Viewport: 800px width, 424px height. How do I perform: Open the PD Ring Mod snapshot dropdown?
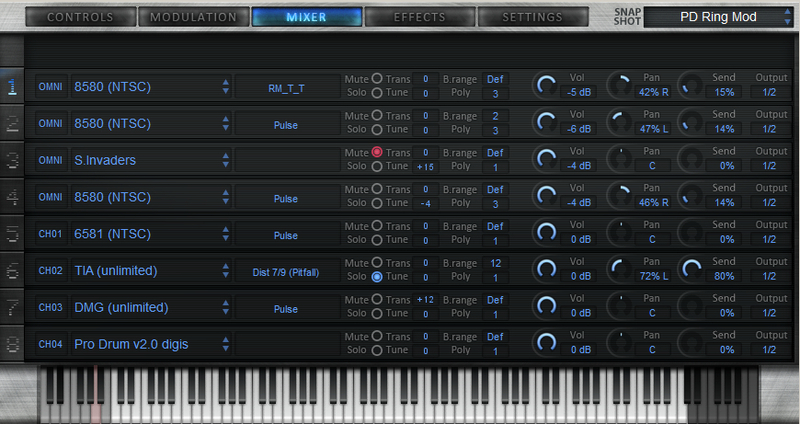(718, 17)
